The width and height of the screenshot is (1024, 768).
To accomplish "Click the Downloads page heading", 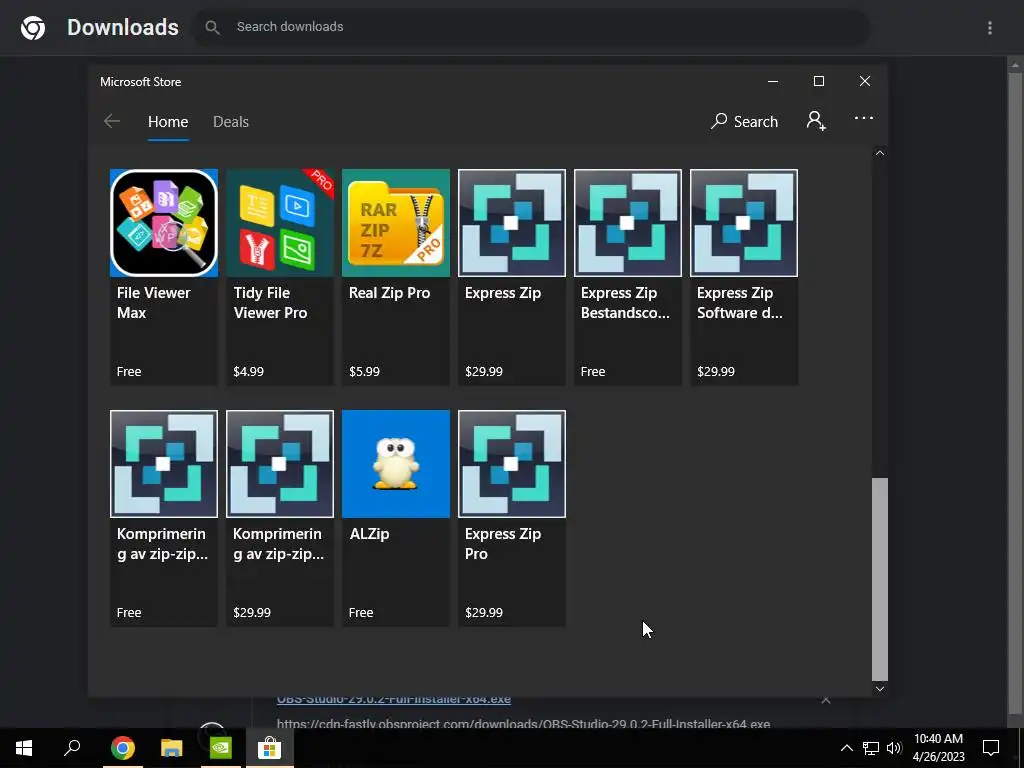I will click(x=123, y=27).
